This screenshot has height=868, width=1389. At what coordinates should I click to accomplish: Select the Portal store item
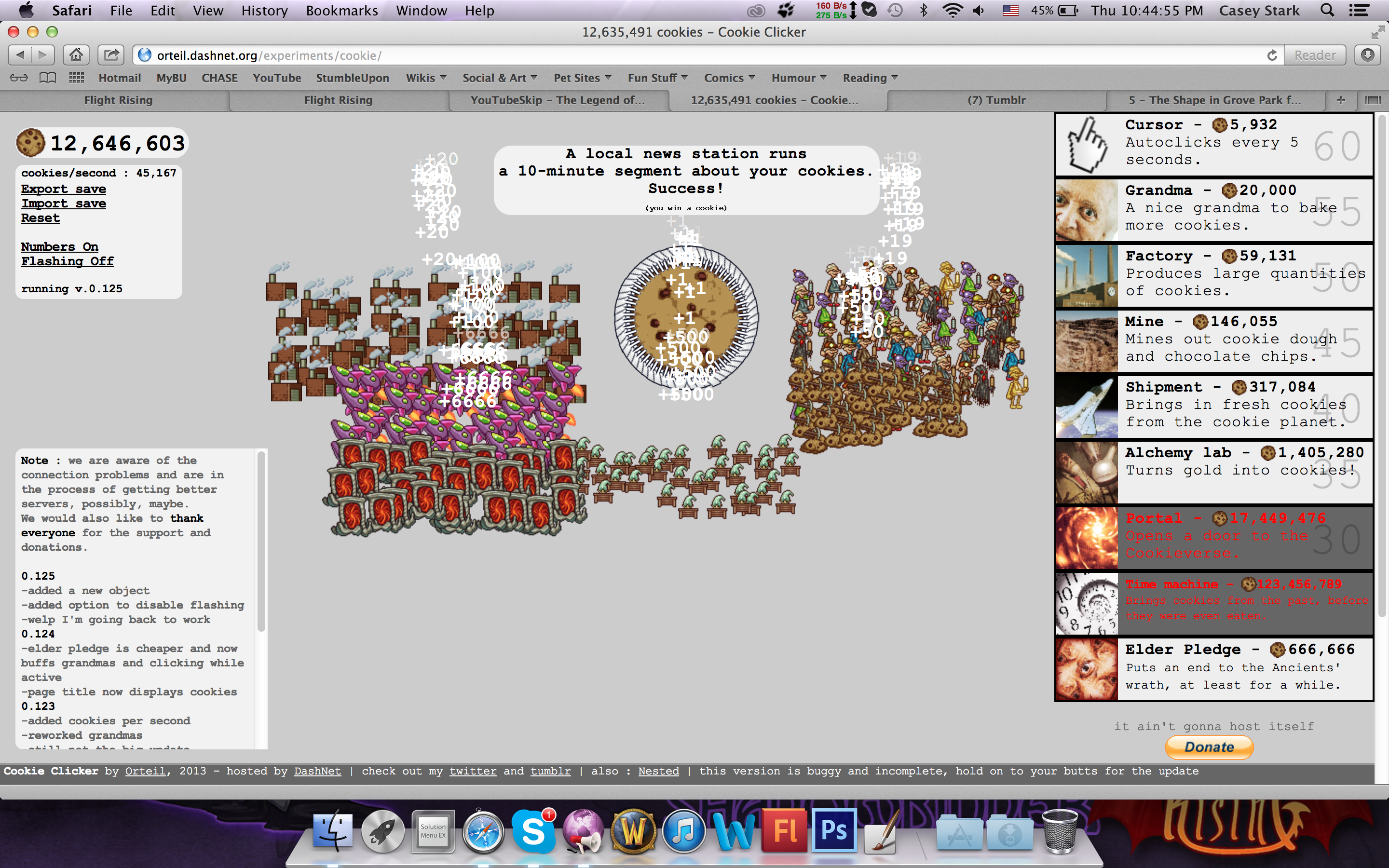pos(1214,539)
